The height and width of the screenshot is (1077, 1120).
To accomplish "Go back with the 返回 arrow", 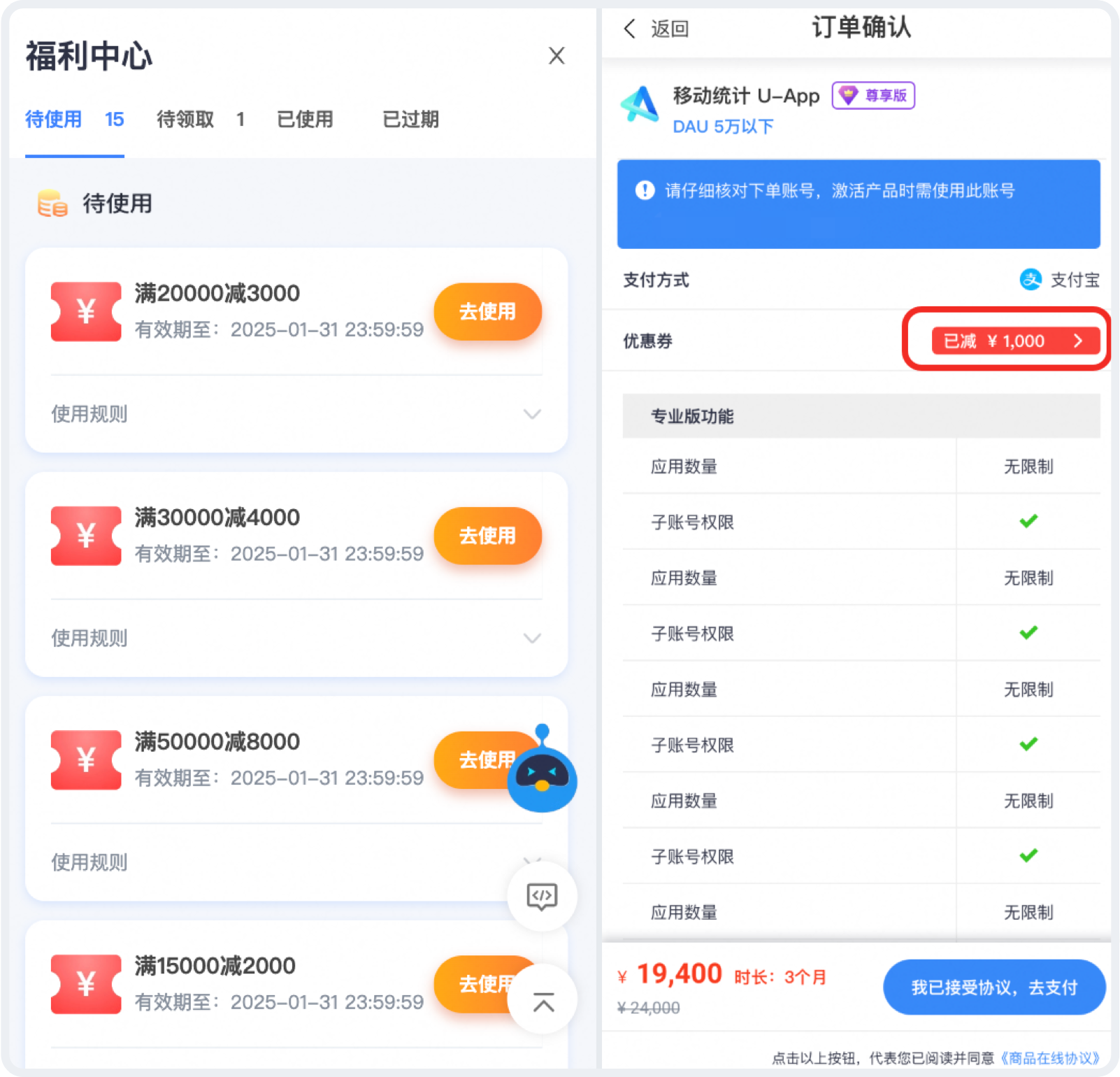I will 630,29.
